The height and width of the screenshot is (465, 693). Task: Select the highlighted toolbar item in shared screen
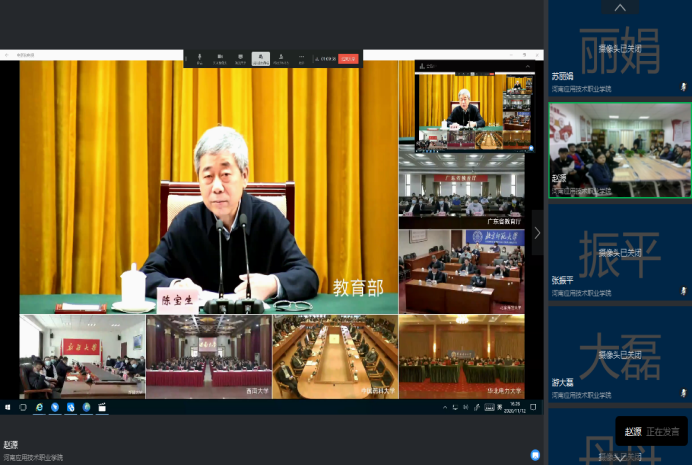point(261,58)
